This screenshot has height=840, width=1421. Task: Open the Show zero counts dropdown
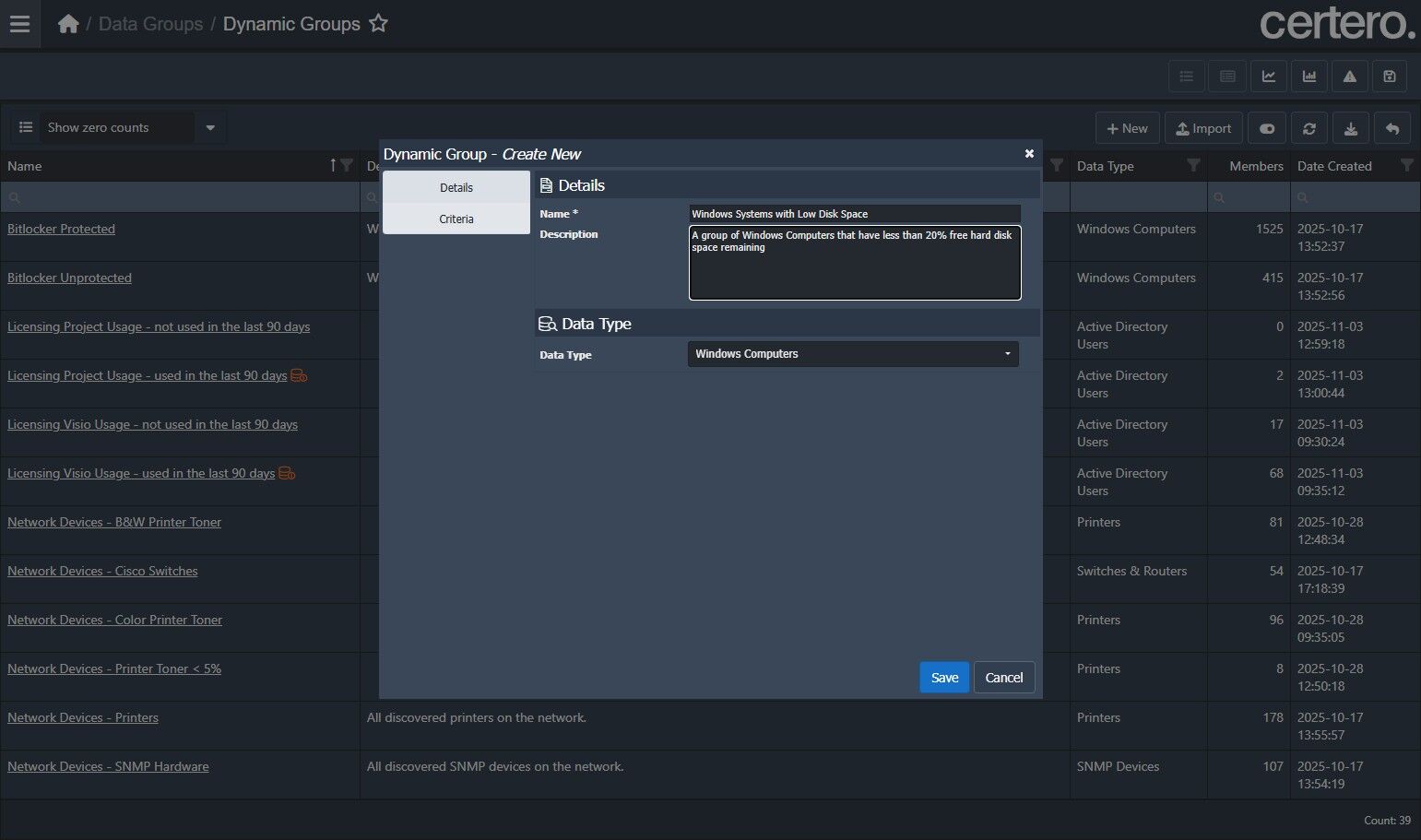click(210, 127)
